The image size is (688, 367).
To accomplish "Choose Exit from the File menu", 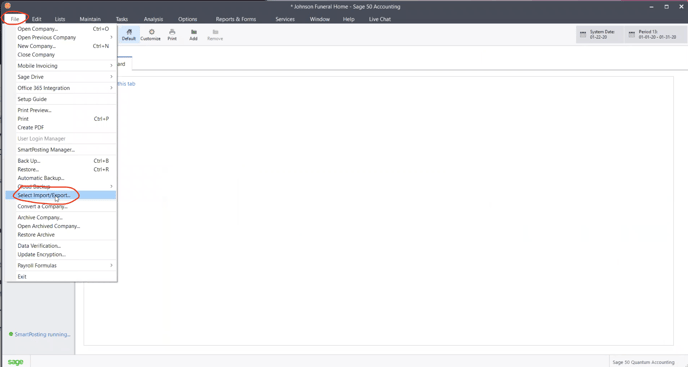I will click(x=61, y=277).
